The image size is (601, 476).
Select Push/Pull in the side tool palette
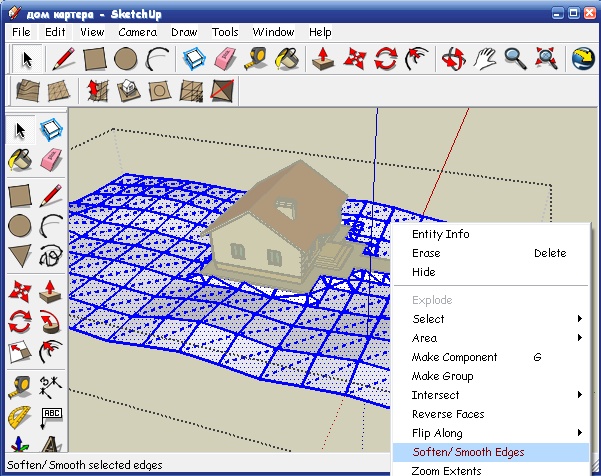[51, 291]
